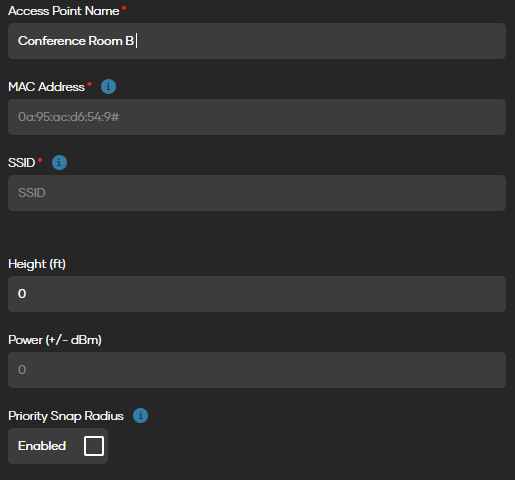
Task: Click the red asterisk after Access Point Name
Action: 124,7
